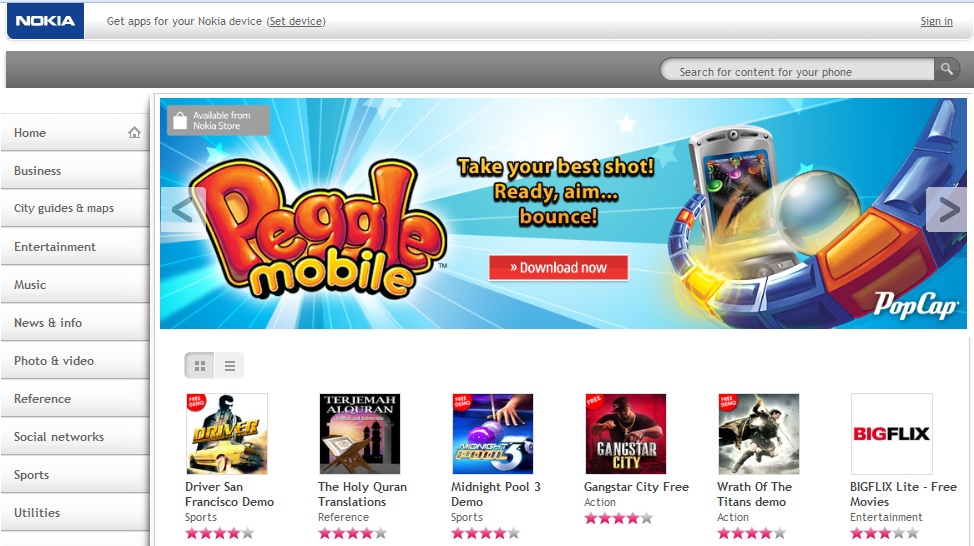
Task: Click Download now button on Peggle banner
Action: tap(558, 268)
